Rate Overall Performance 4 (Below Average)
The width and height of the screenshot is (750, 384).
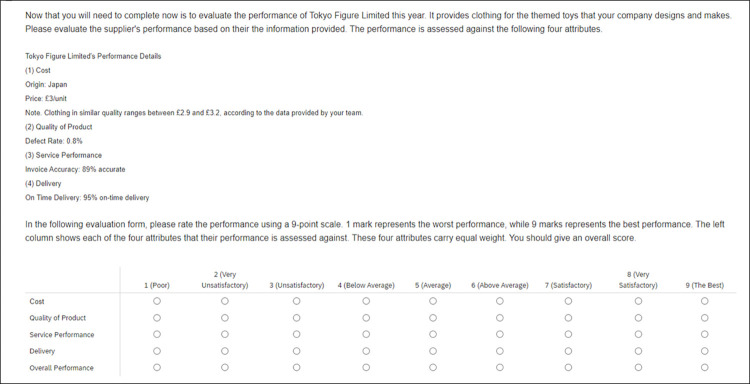[x=366, y=368]
